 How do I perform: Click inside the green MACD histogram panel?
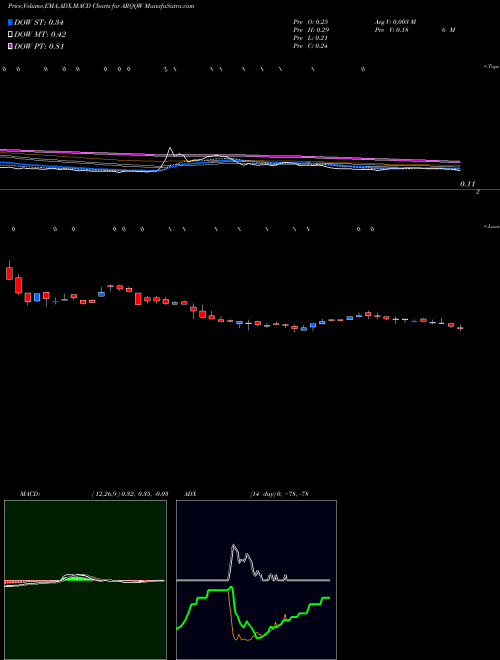click(x=85, y=580)
